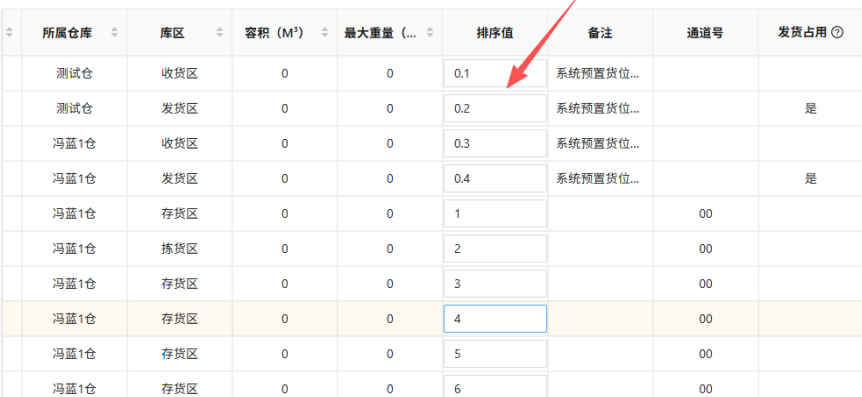This screenshot has height=397, width=862.
Task: Click 收货区 cell in the 冯蓝1仓 row
Action: [179, 144]
